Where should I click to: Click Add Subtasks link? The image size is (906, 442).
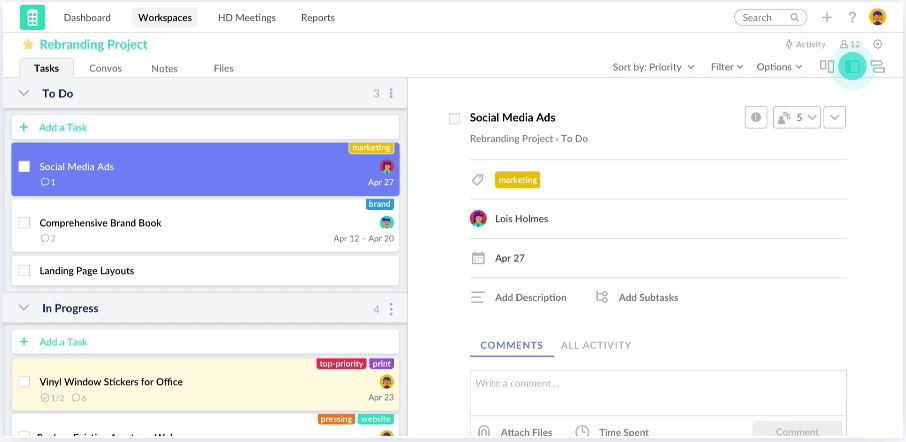[x=648, y=298]
